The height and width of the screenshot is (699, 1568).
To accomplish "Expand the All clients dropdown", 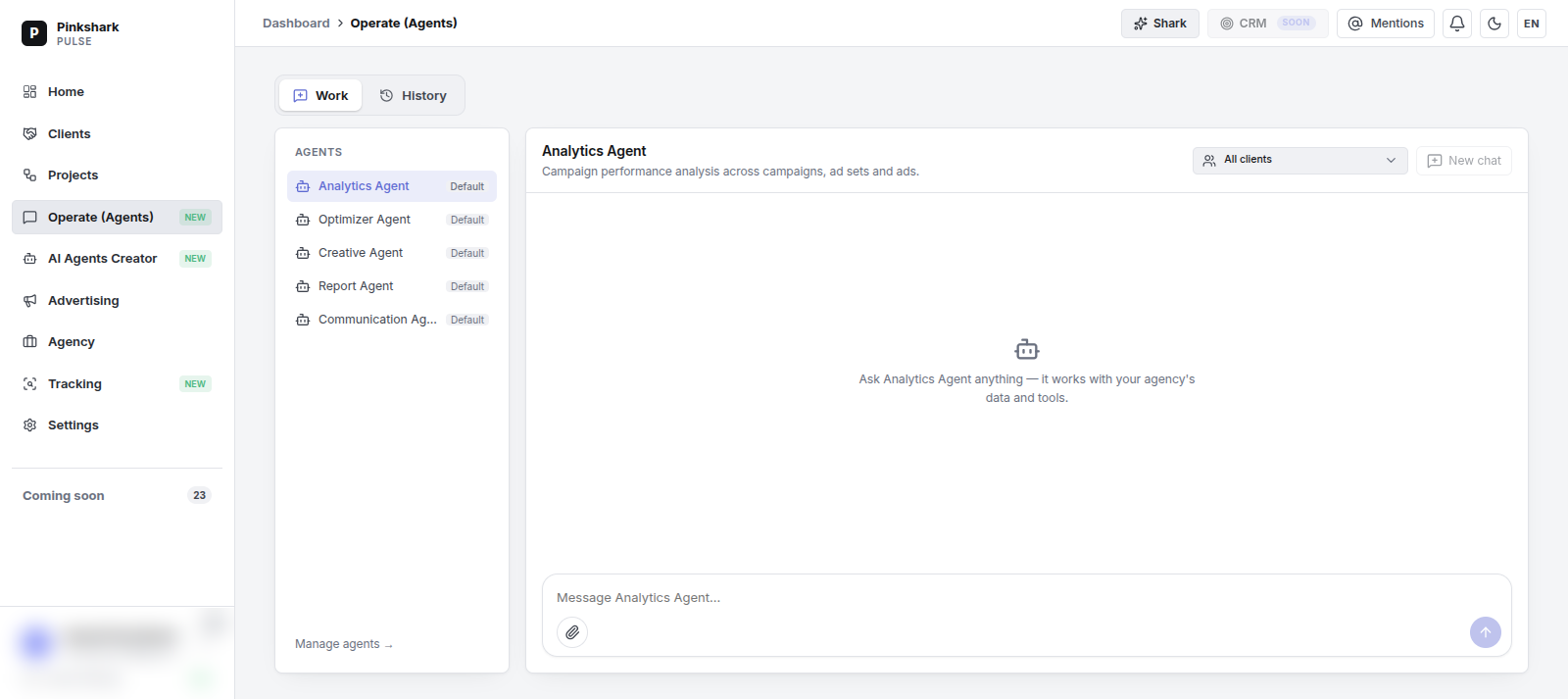I will (x=1299, y=161).
